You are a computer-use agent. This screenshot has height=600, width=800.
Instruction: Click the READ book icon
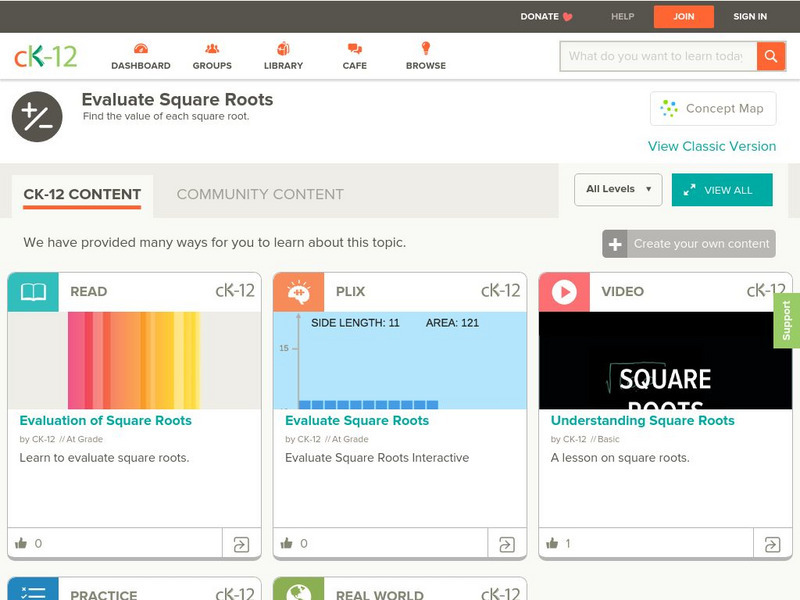(x=33, y=292)
